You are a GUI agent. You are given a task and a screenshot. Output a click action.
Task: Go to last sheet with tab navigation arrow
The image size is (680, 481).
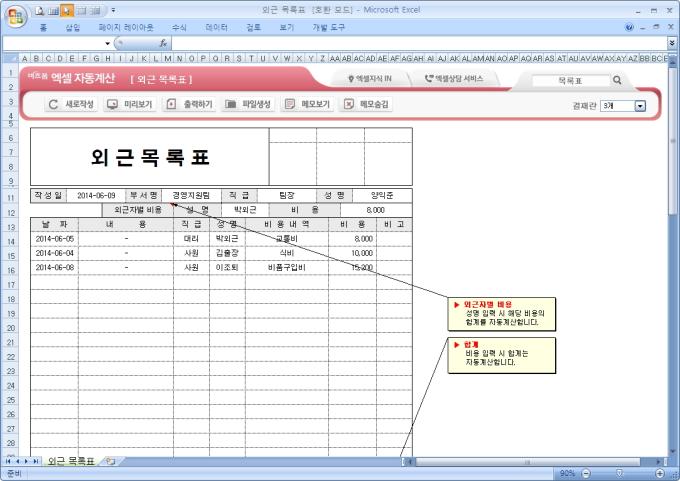click(x=36, y=461)
